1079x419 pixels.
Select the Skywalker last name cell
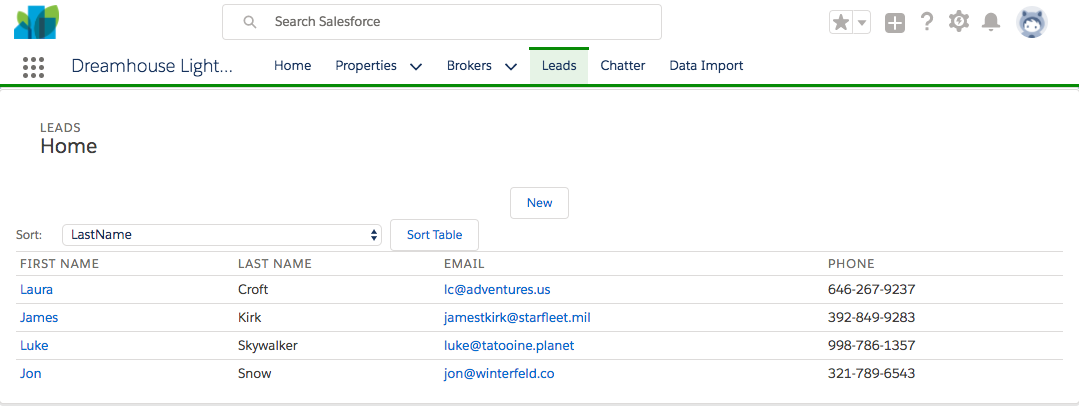[268, 345]
